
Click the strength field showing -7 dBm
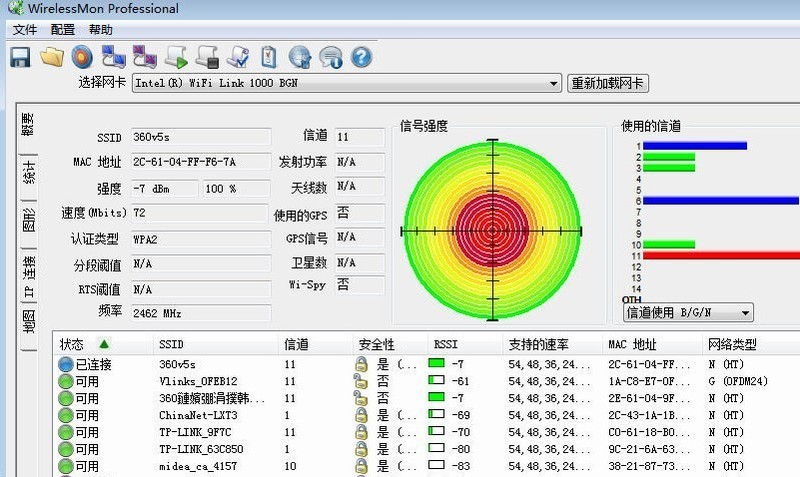164,188
